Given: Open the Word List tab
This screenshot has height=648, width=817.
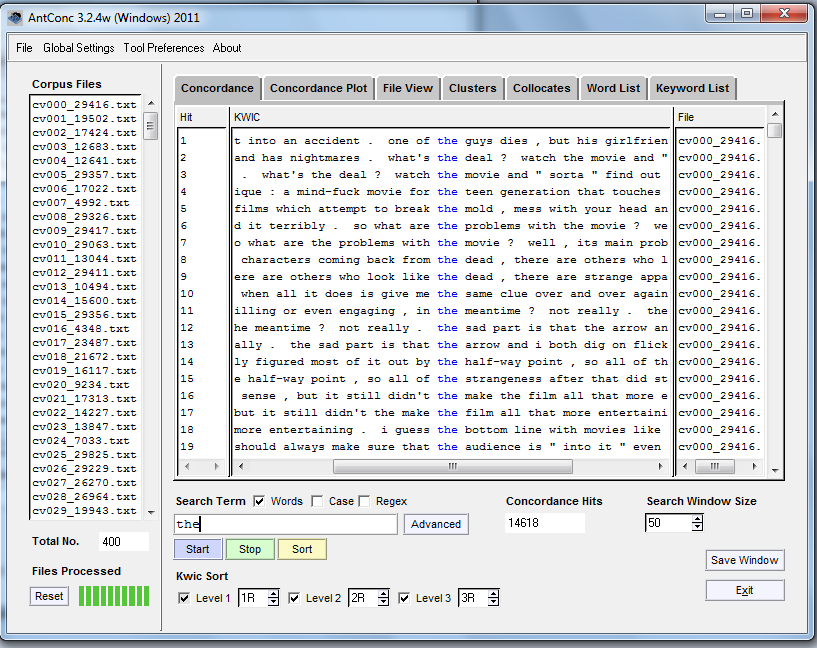Looking at the screenshot, I should pos(613,88).
